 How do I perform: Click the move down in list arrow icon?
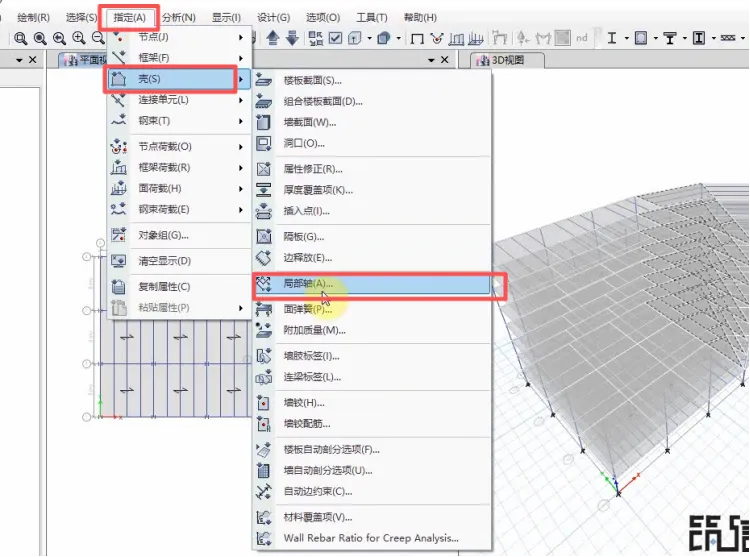click(x=292, y=38)
